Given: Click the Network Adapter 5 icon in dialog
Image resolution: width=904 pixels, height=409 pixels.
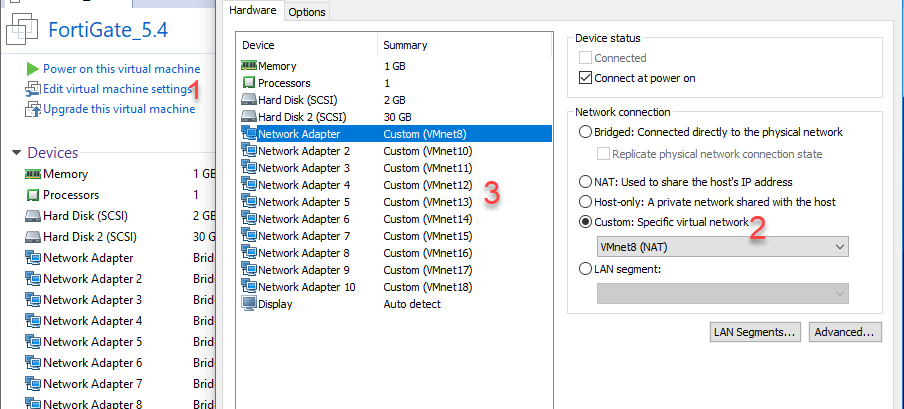Looking at the screenshot, I should tap(248, 202).
